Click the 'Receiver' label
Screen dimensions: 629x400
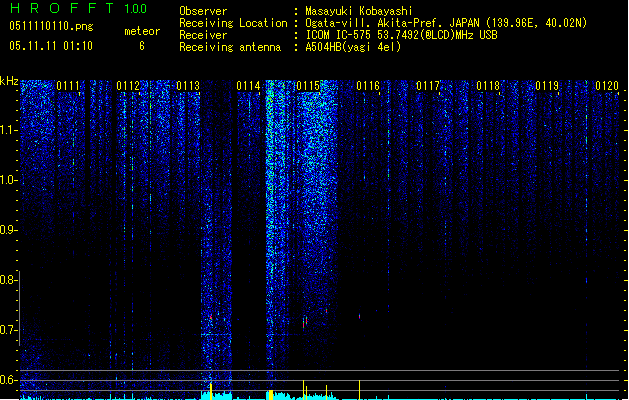203,35
